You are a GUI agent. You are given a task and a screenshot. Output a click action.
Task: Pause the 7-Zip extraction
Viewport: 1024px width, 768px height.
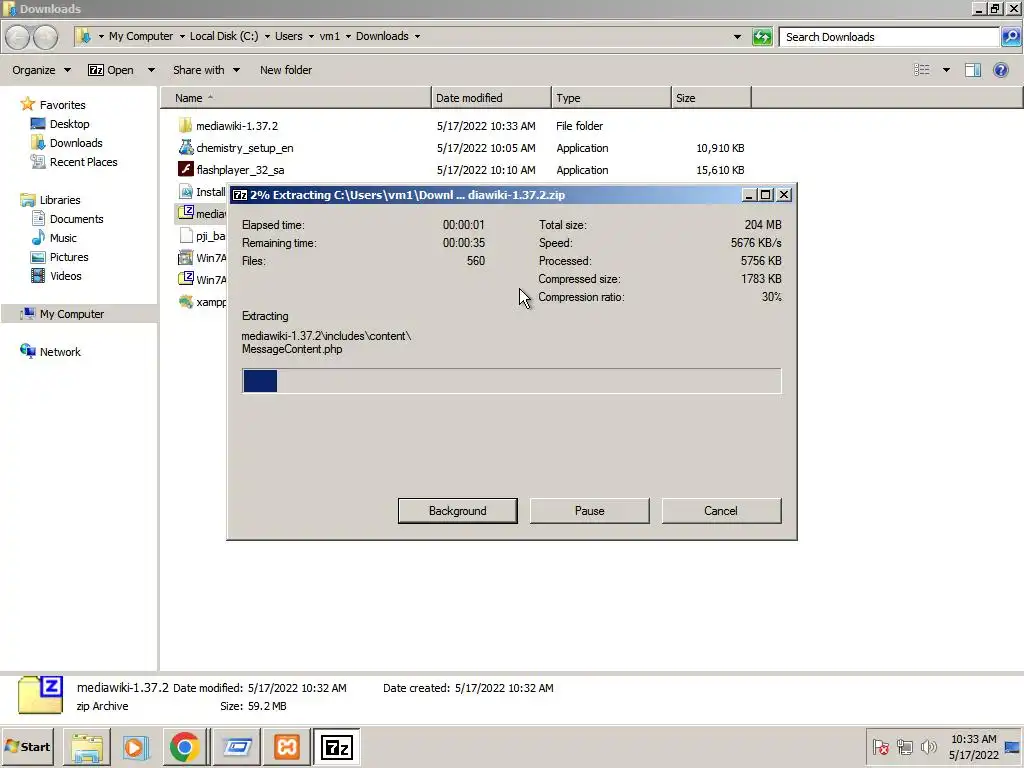pyautogui.click(x=589, y=511)
